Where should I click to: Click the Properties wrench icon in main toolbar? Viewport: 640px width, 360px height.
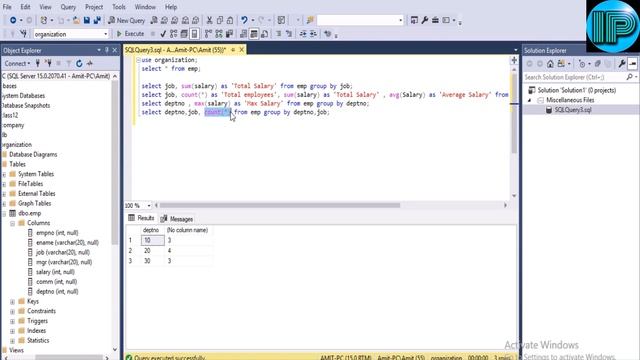(x=425, y=20)
